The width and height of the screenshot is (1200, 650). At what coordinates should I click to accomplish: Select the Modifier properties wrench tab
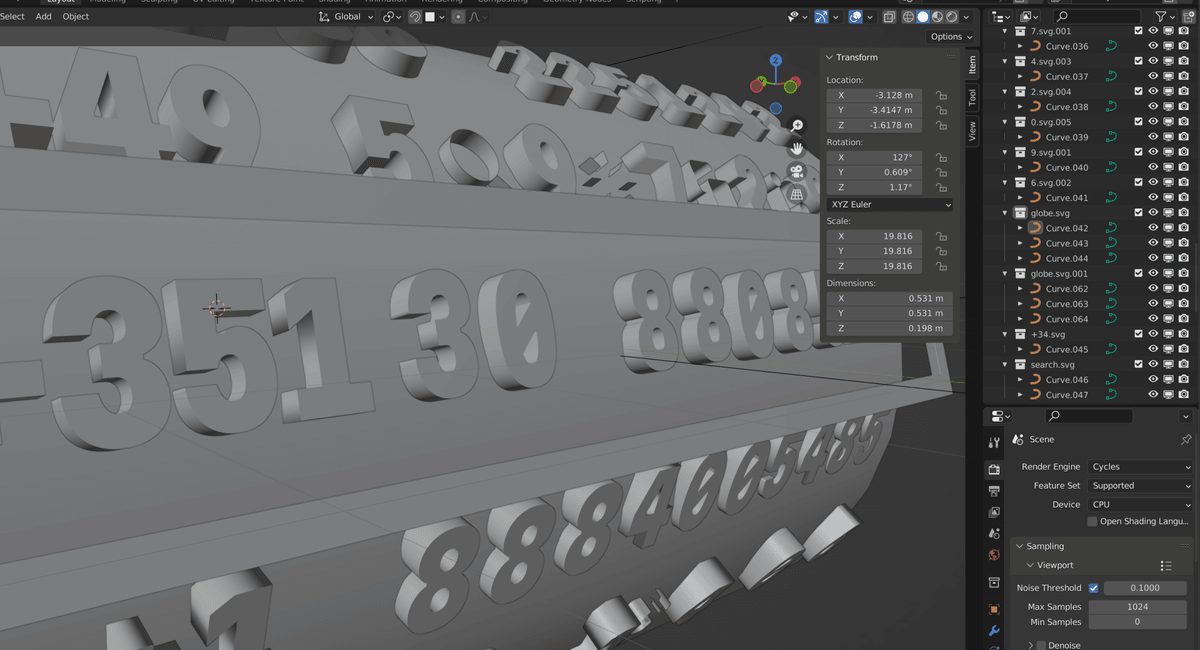[994, 629]
